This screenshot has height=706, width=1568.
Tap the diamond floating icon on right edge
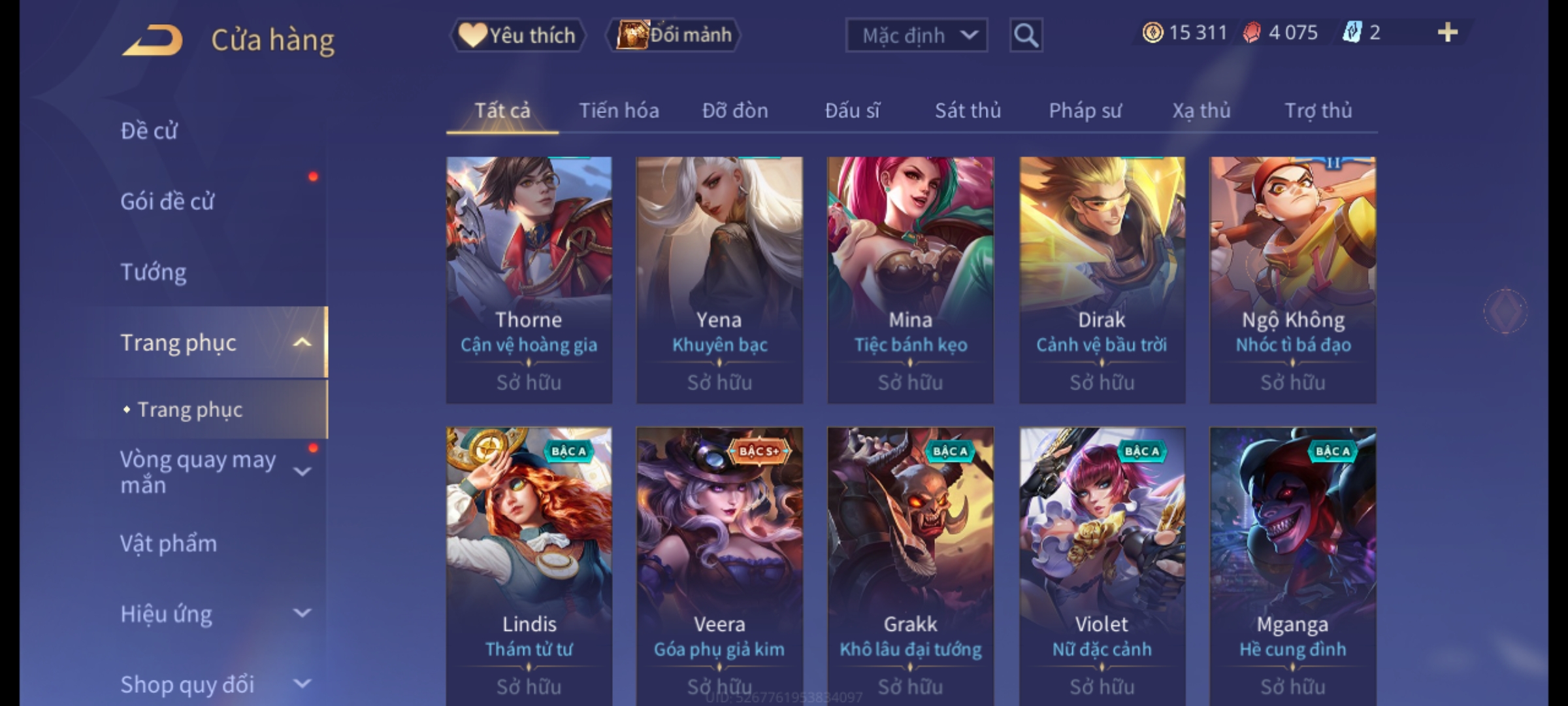(1505, 311)
